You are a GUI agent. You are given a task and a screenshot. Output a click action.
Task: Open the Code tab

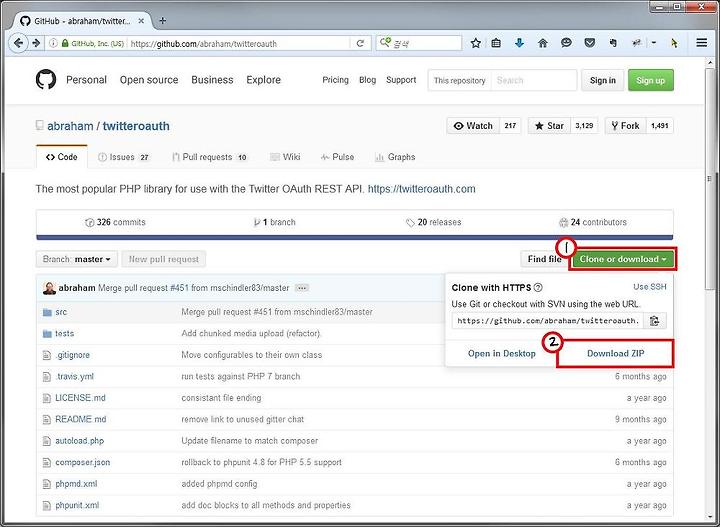point(62,157)
